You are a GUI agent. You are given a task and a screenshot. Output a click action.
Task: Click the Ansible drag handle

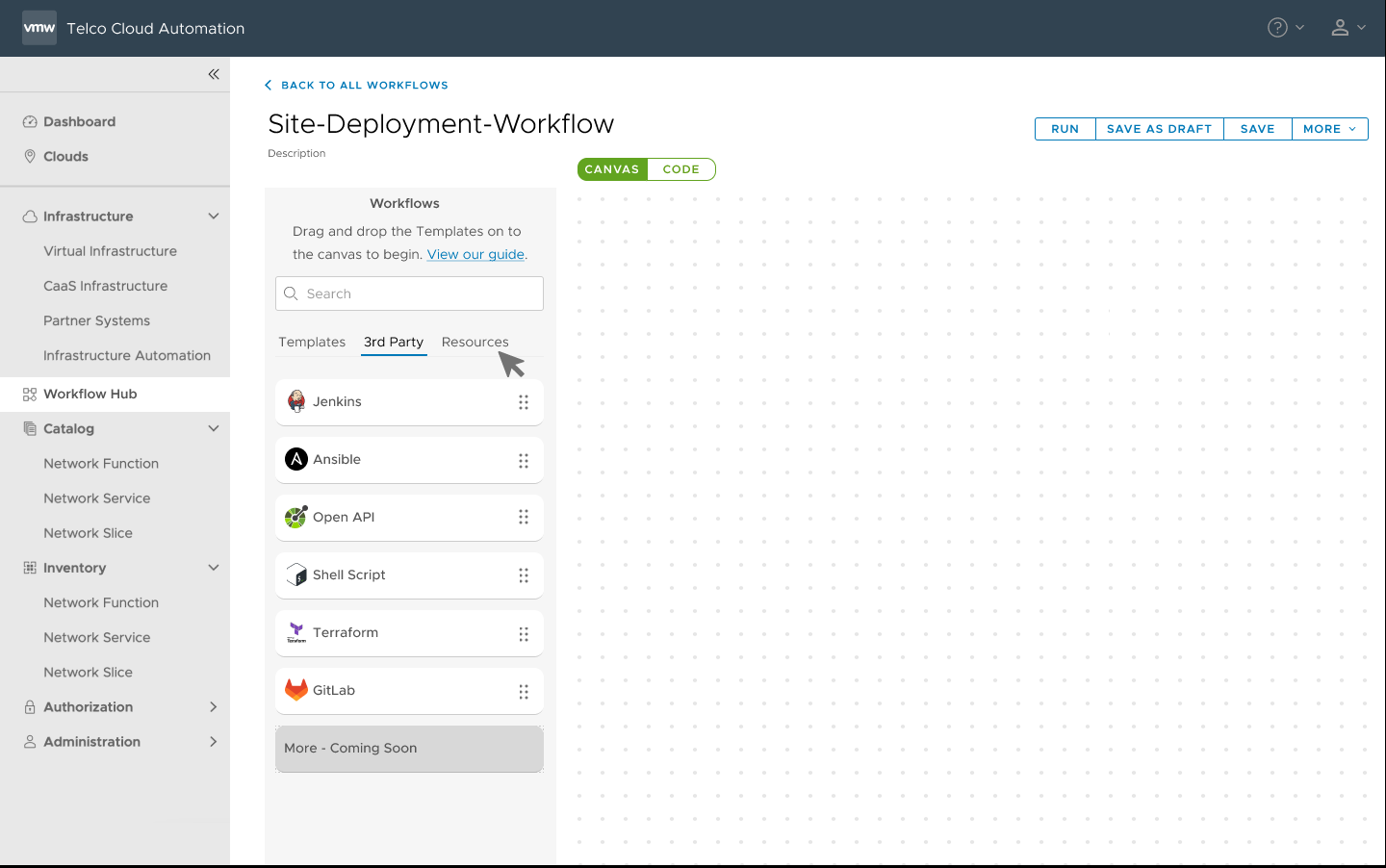click(x=524, y=461)
